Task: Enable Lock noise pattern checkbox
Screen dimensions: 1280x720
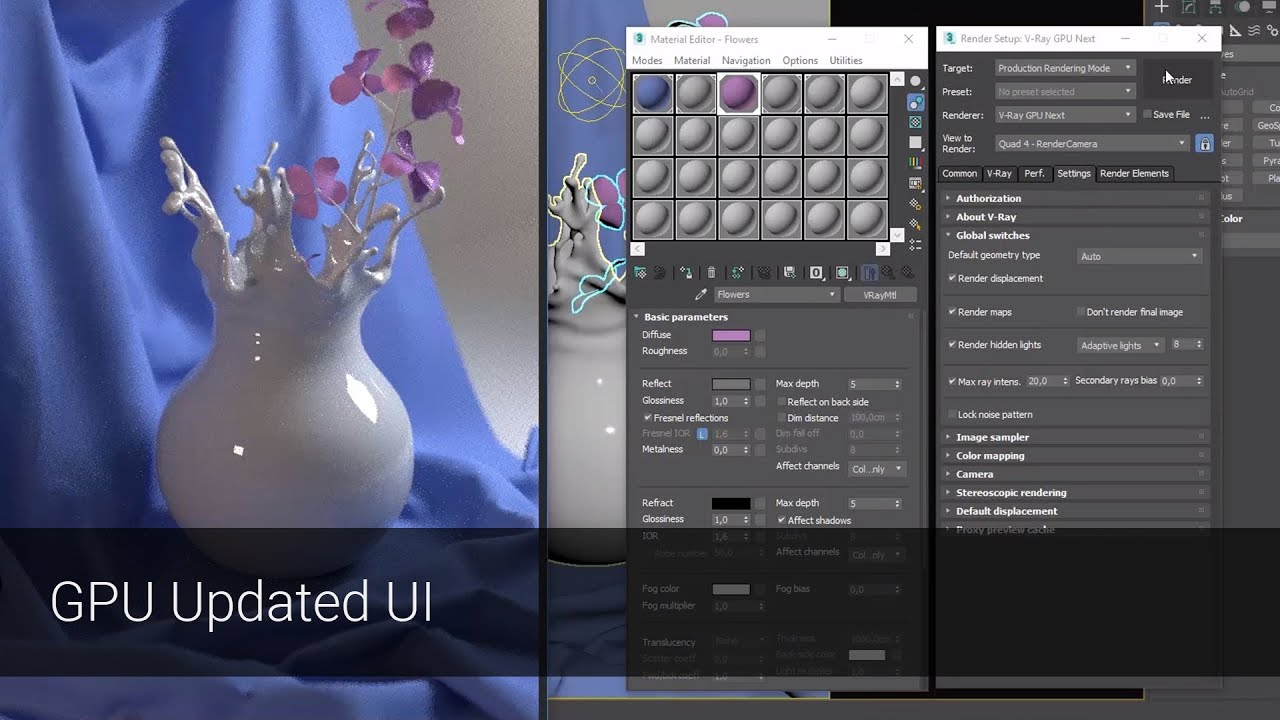Action: pyautogui.click(x=952, y=415)
